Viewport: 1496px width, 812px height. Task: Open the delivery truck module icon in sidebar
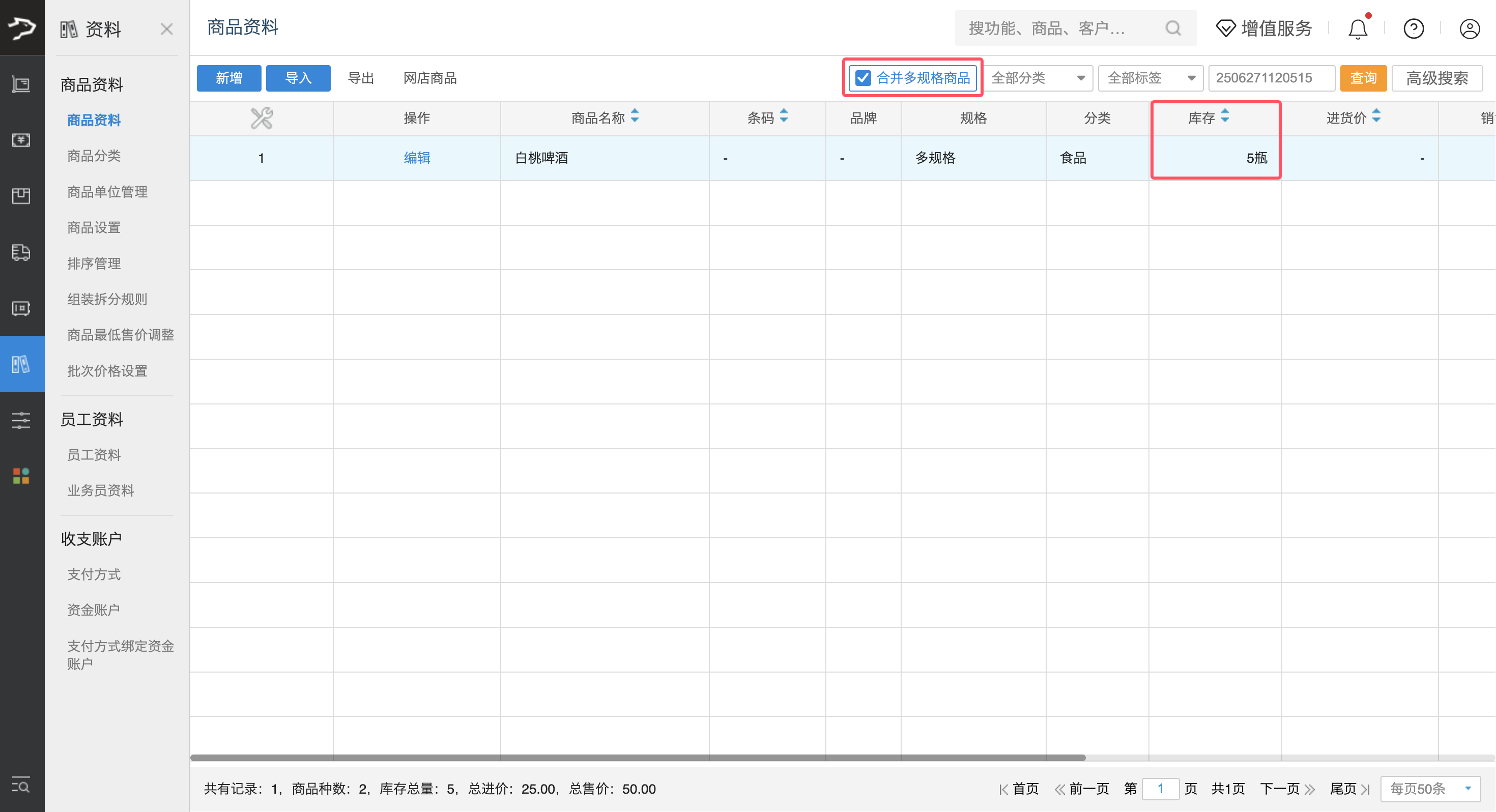[x=21, y=253]
